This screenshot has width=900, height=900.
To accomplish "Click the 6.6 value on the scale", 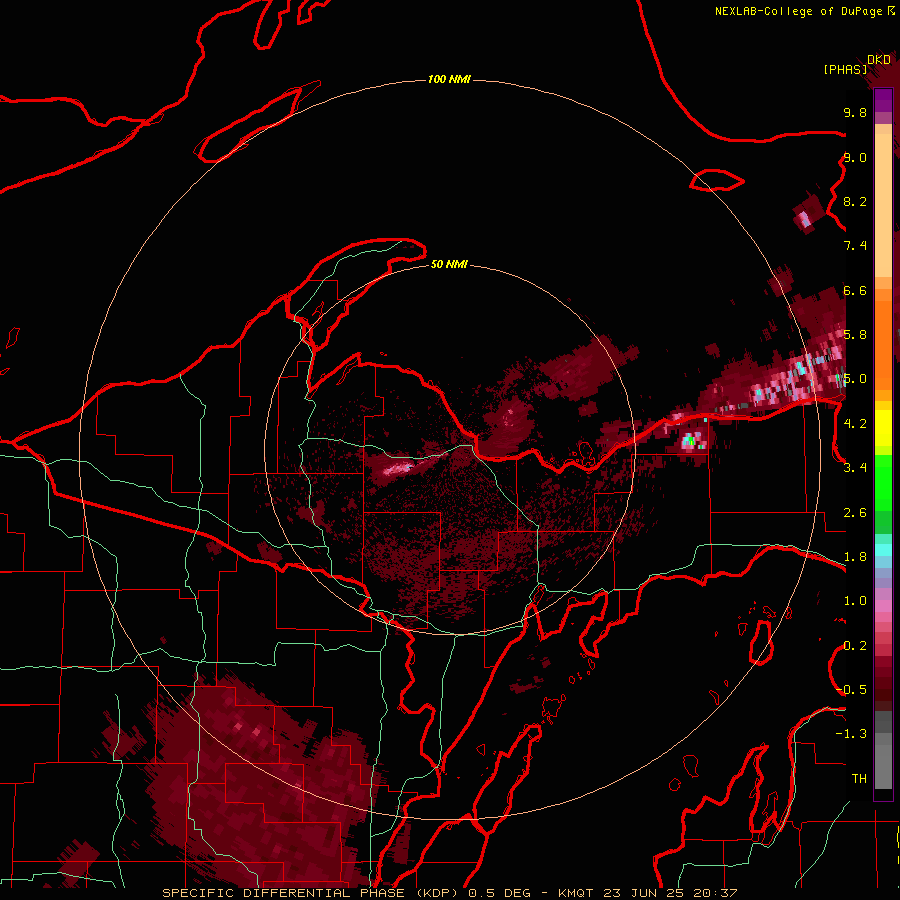I will pos(855,290).
